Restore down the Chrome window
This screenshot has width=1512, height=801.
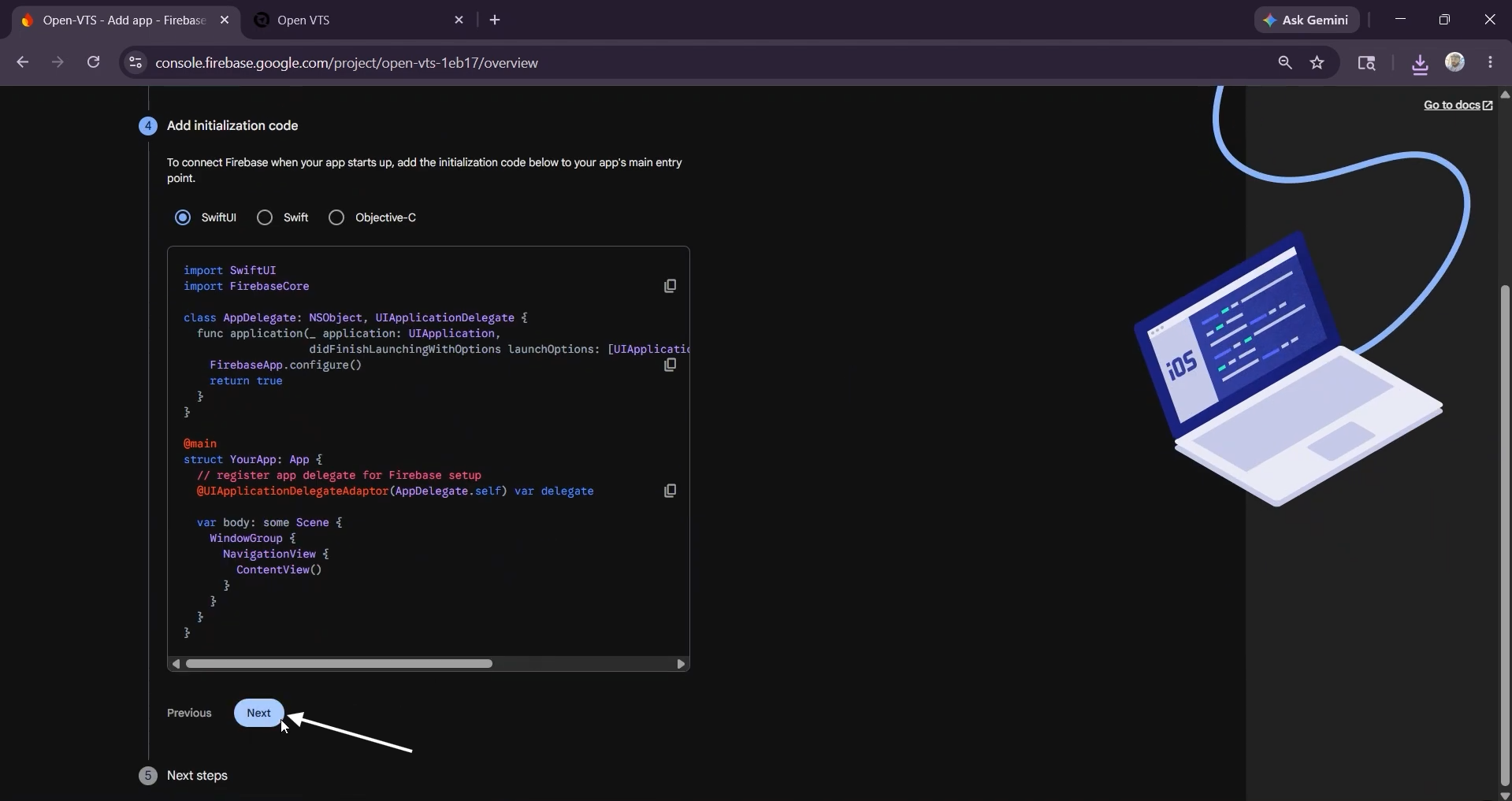click(x=1444, y=20)
